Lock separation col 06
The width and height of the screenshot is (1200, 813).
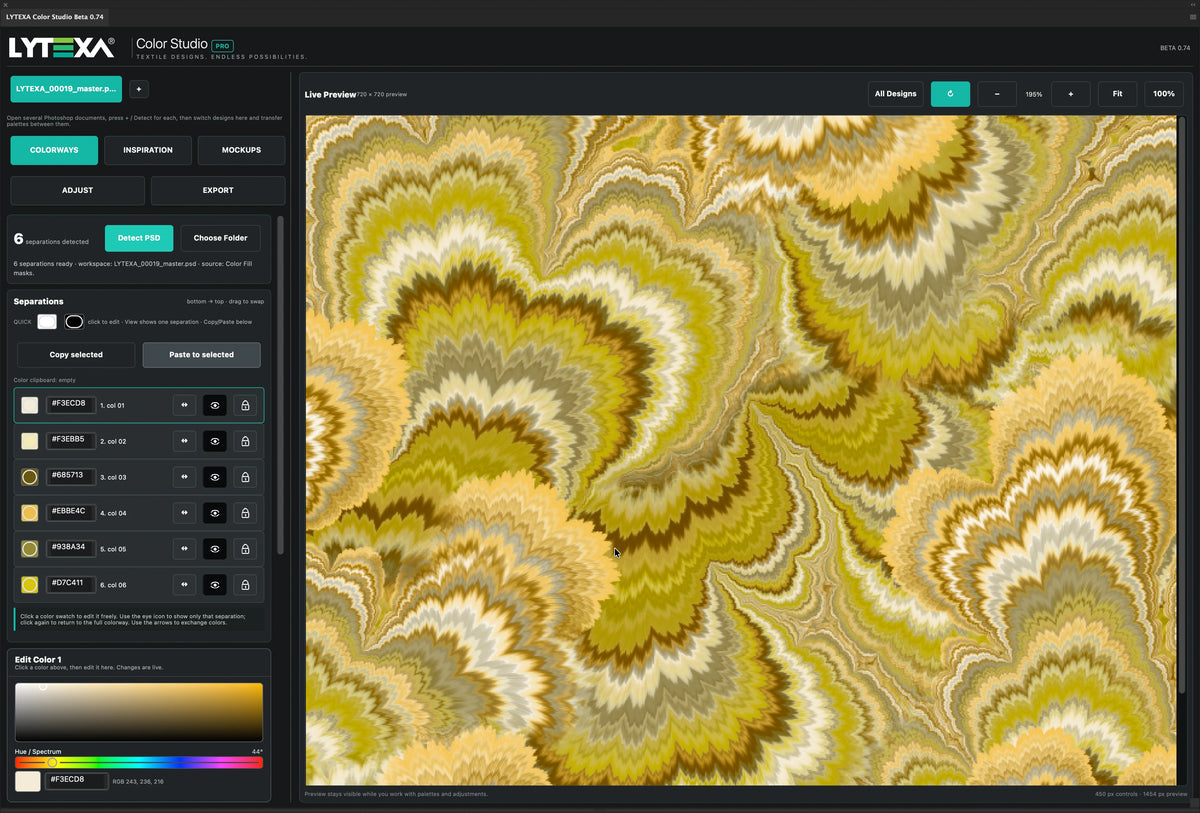(x=245, y=585)
